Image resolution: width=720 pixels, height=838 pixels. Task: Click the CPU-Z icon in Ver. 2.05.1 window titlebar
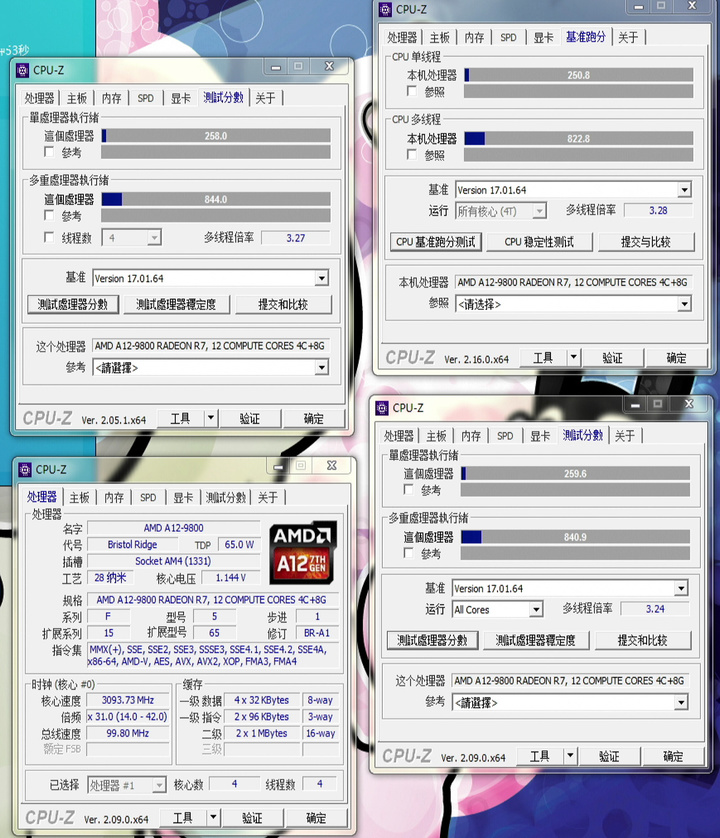[22, 71]
